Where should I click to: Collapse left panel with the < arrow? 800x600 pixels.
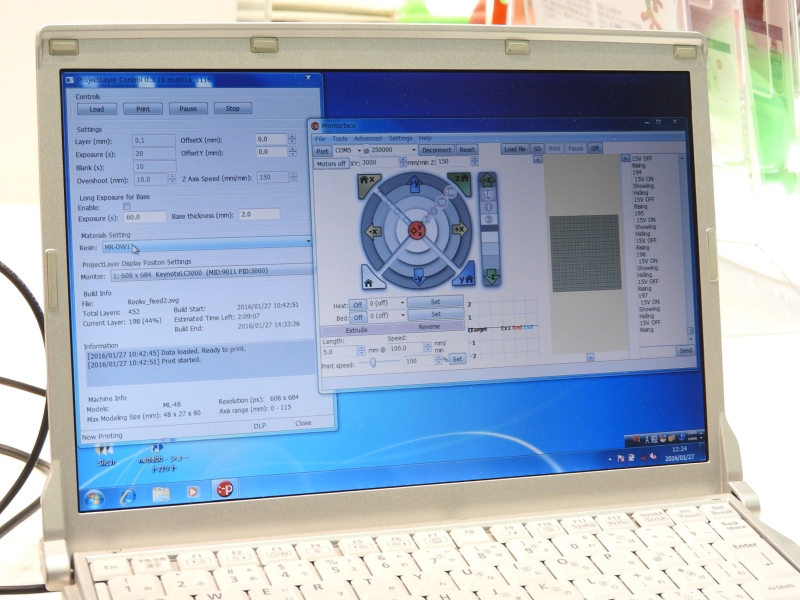[x=537, y=159]
